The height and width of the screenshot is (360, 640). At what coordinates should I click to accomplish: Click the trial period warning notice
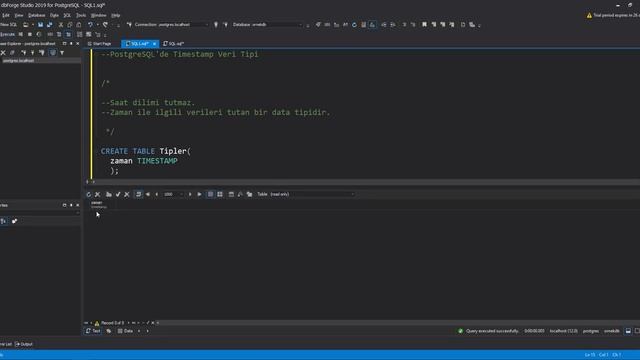(613, 16)
